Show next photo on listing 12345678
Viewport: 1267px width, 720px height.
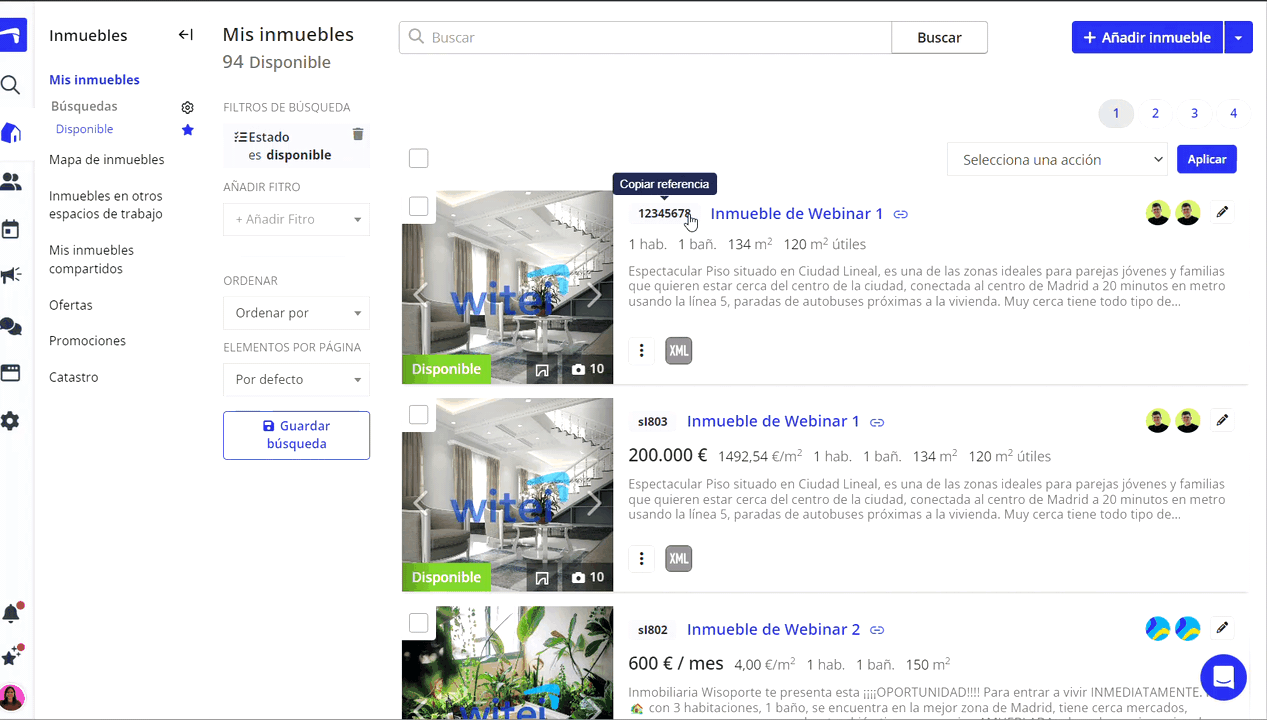594,294
